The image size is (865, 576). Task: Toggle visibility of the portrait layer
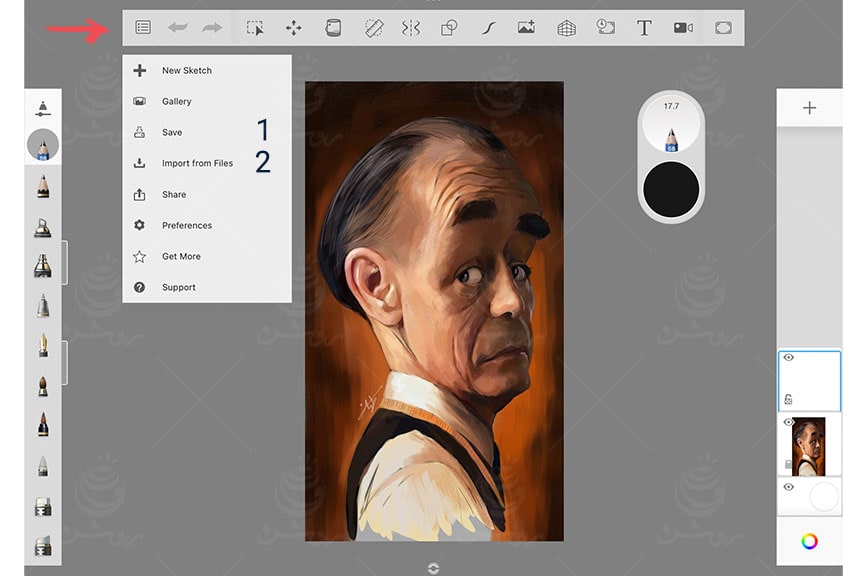(x=790, y=422)
